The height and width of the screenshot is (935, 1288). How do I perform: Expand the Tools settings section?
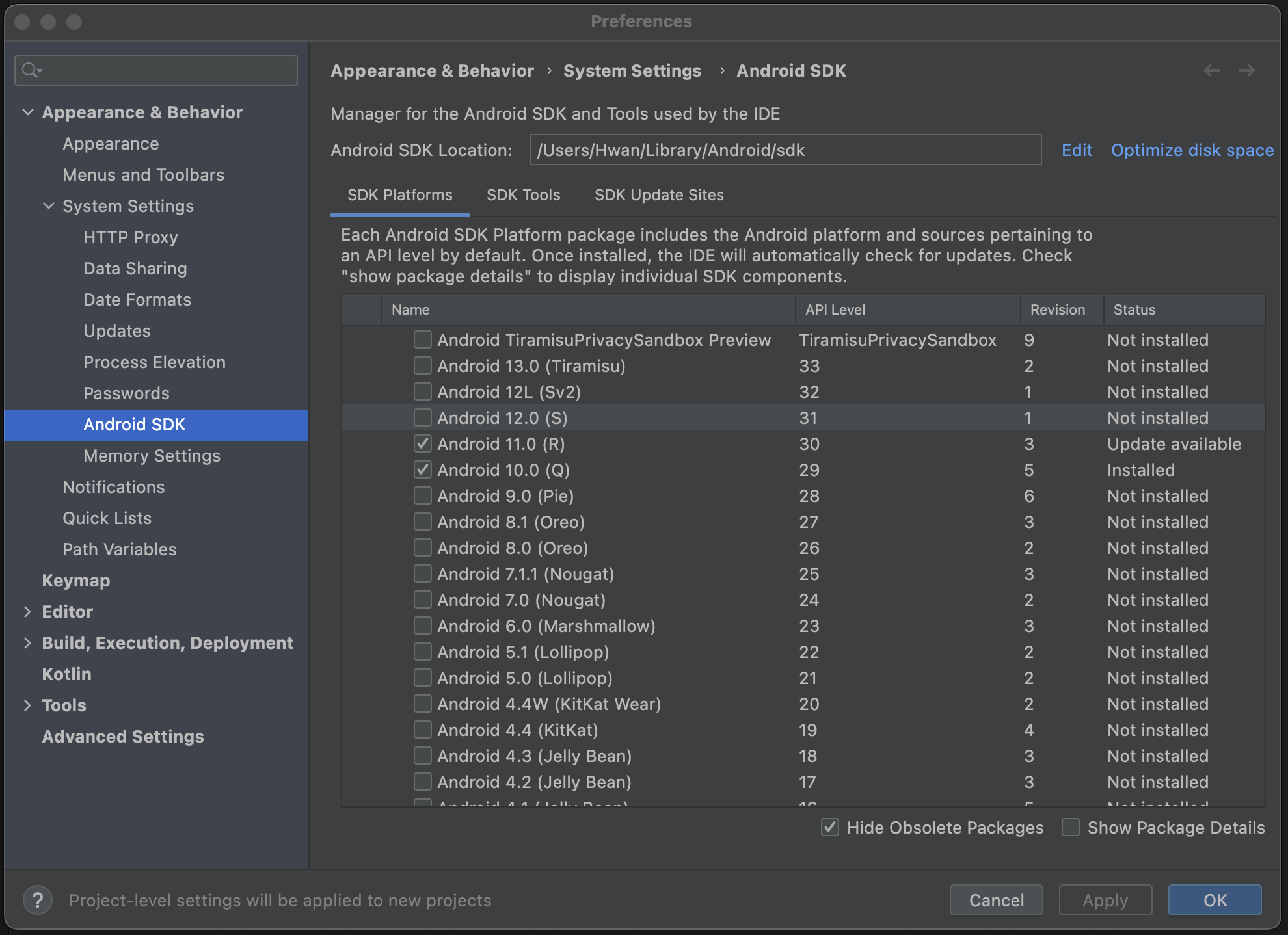[27, 705]
